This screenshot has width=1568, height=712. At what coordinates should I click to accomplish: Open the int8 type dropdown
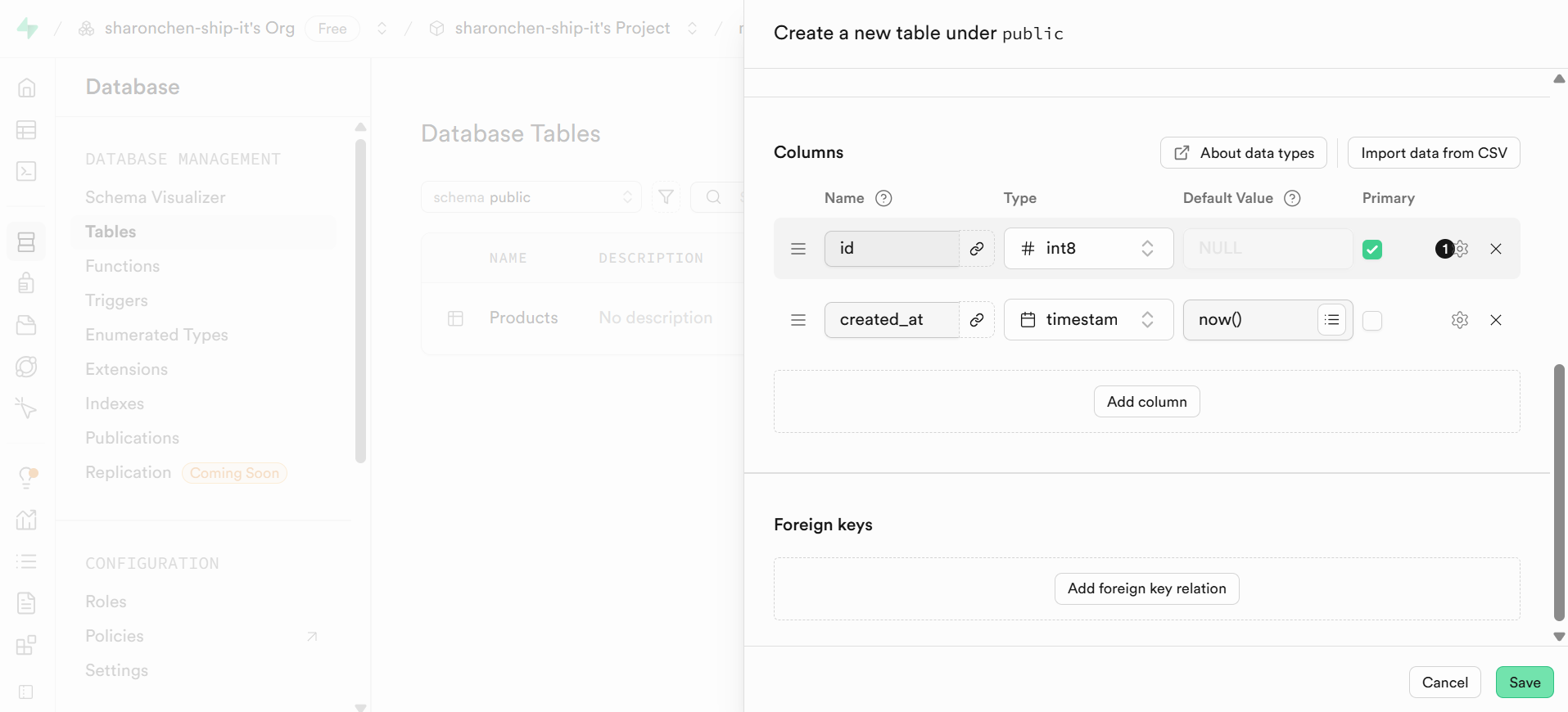1087,249
